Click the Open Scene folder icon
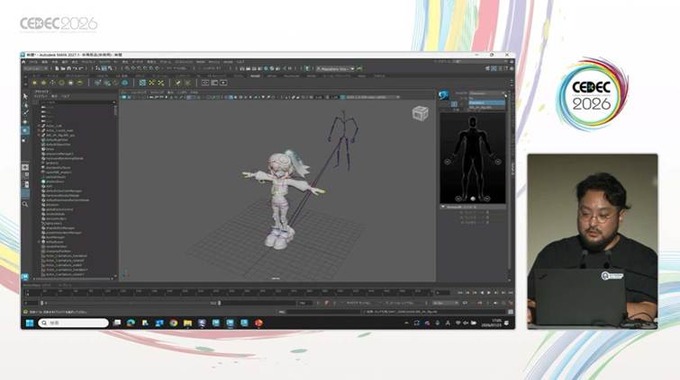 pos(63,69)
